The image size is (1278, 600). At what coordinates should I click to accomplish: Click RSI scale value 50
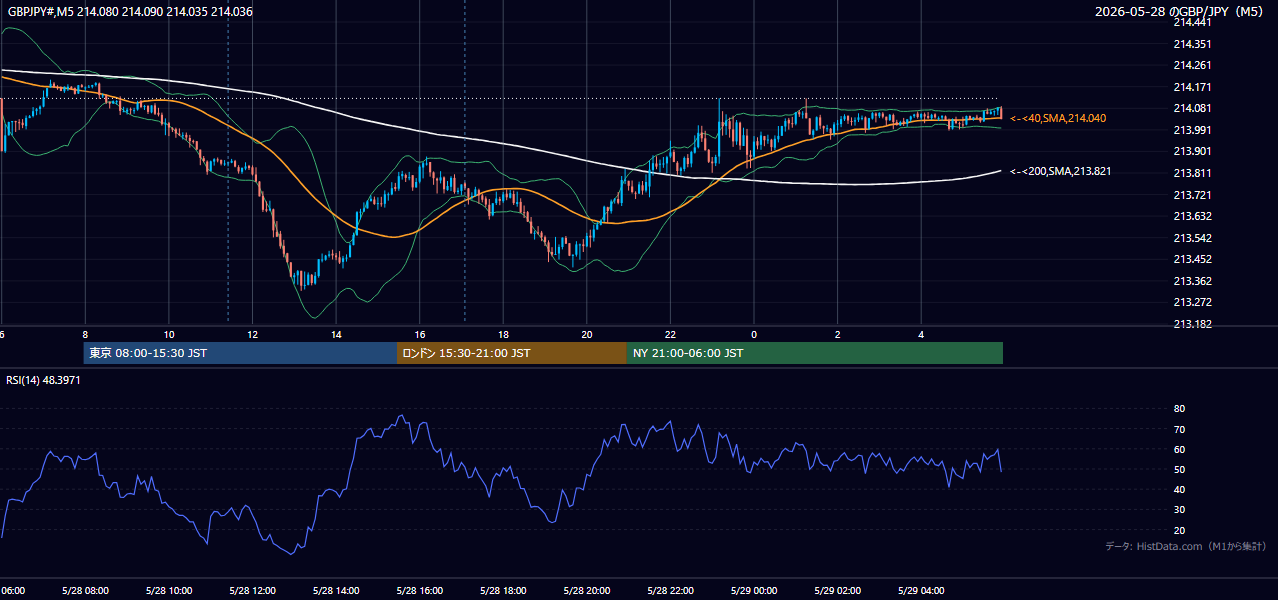pyautogui.click(x=1179, y=469)
